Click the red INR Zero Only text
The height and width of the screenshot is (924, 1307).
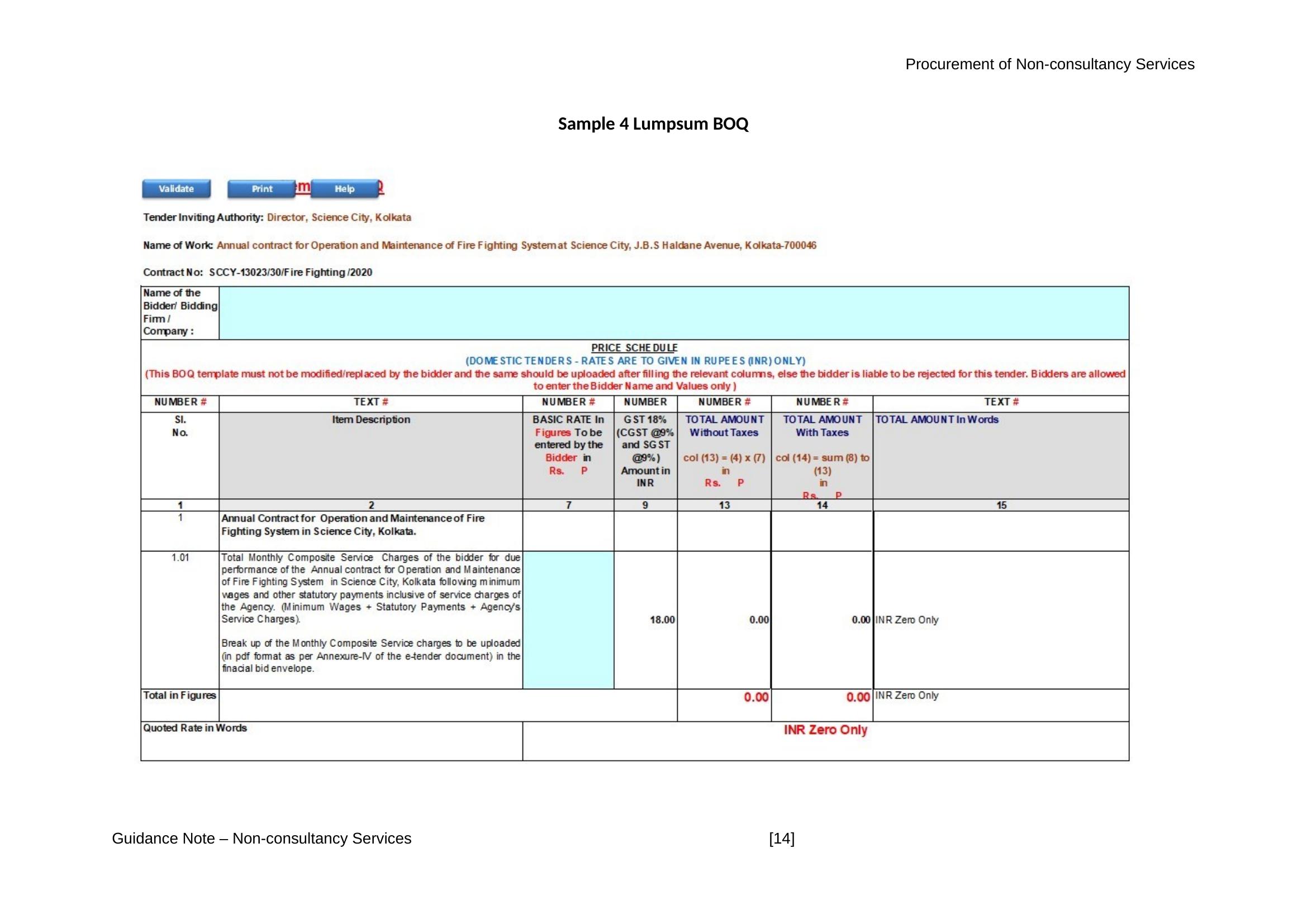(x=825, y=730)
